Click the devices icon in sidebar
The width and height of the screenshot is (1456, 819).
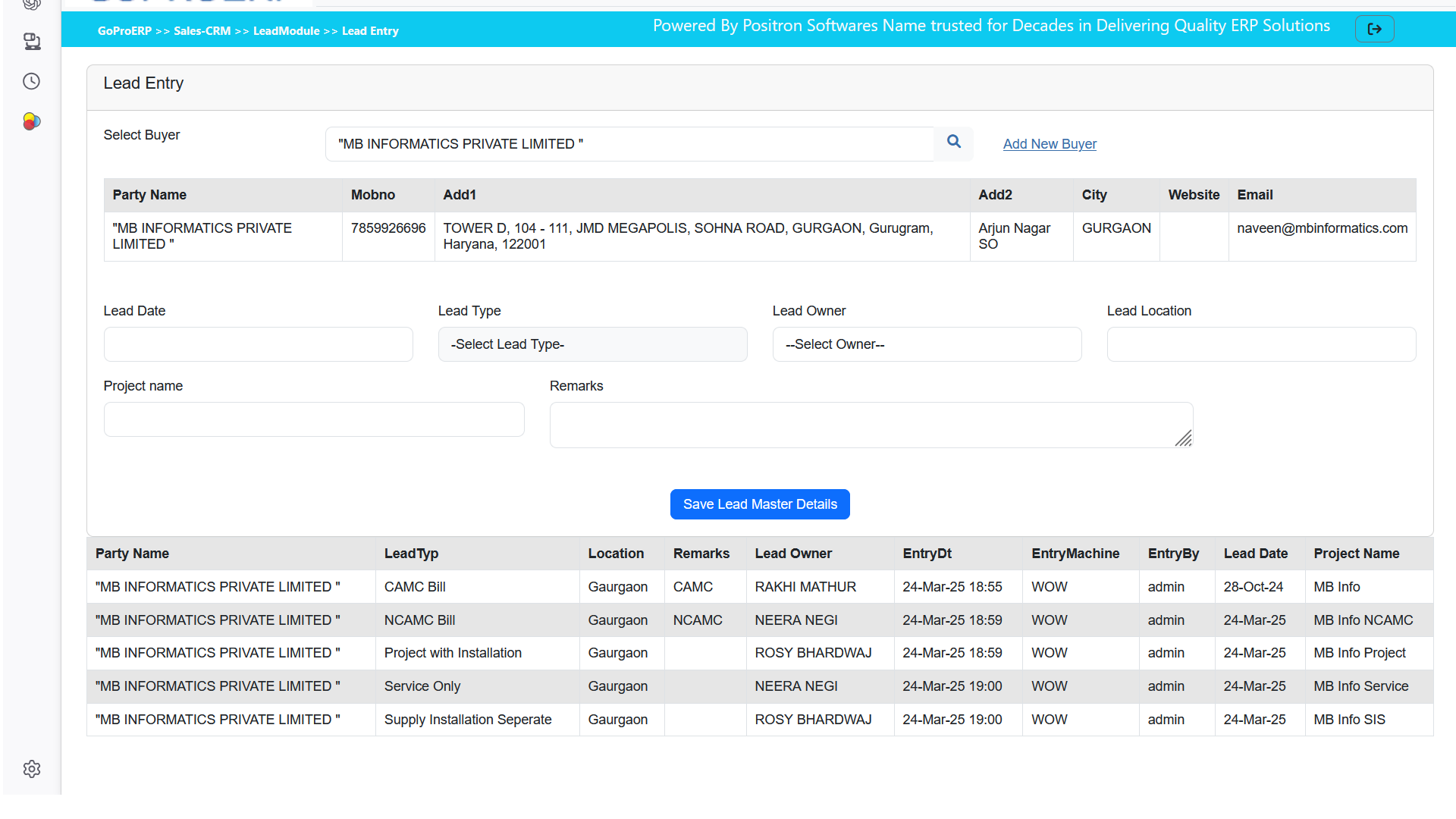pyautogui.click(x=31, y=41)
